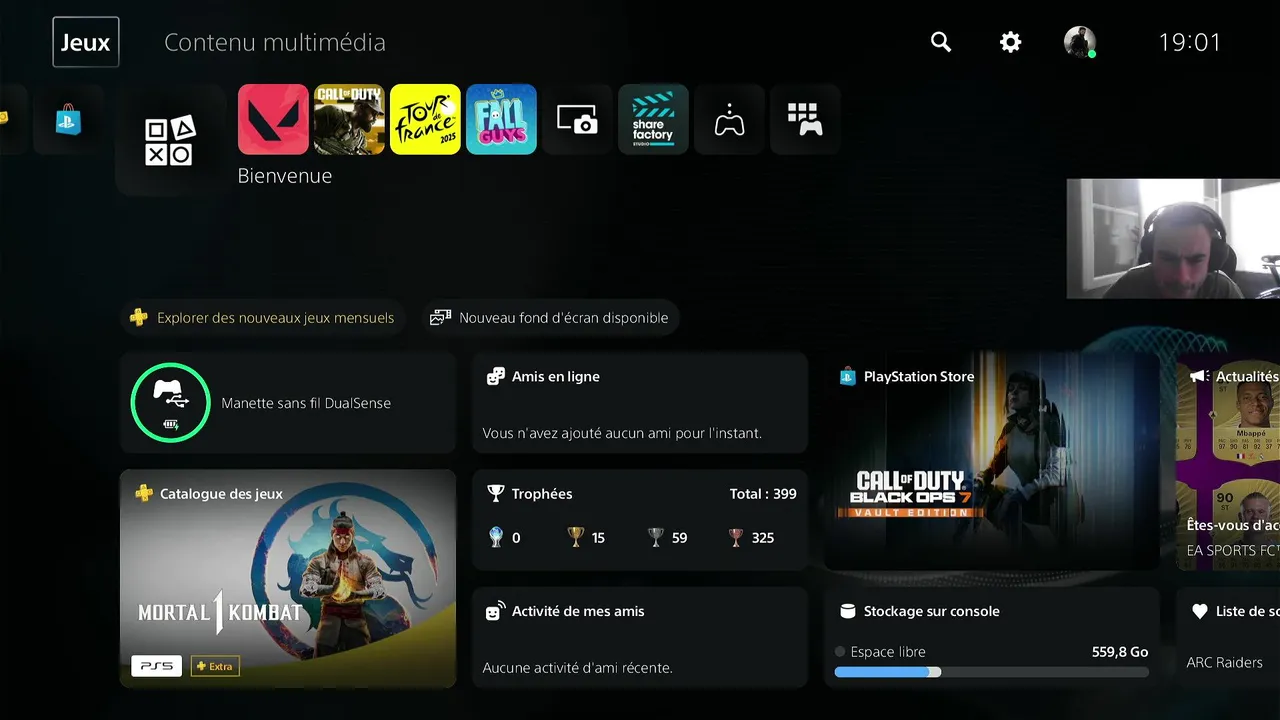Open the Jeux tab
Image resolution: width=1280 pixels, height=720 pixels.
coord(86,42)
